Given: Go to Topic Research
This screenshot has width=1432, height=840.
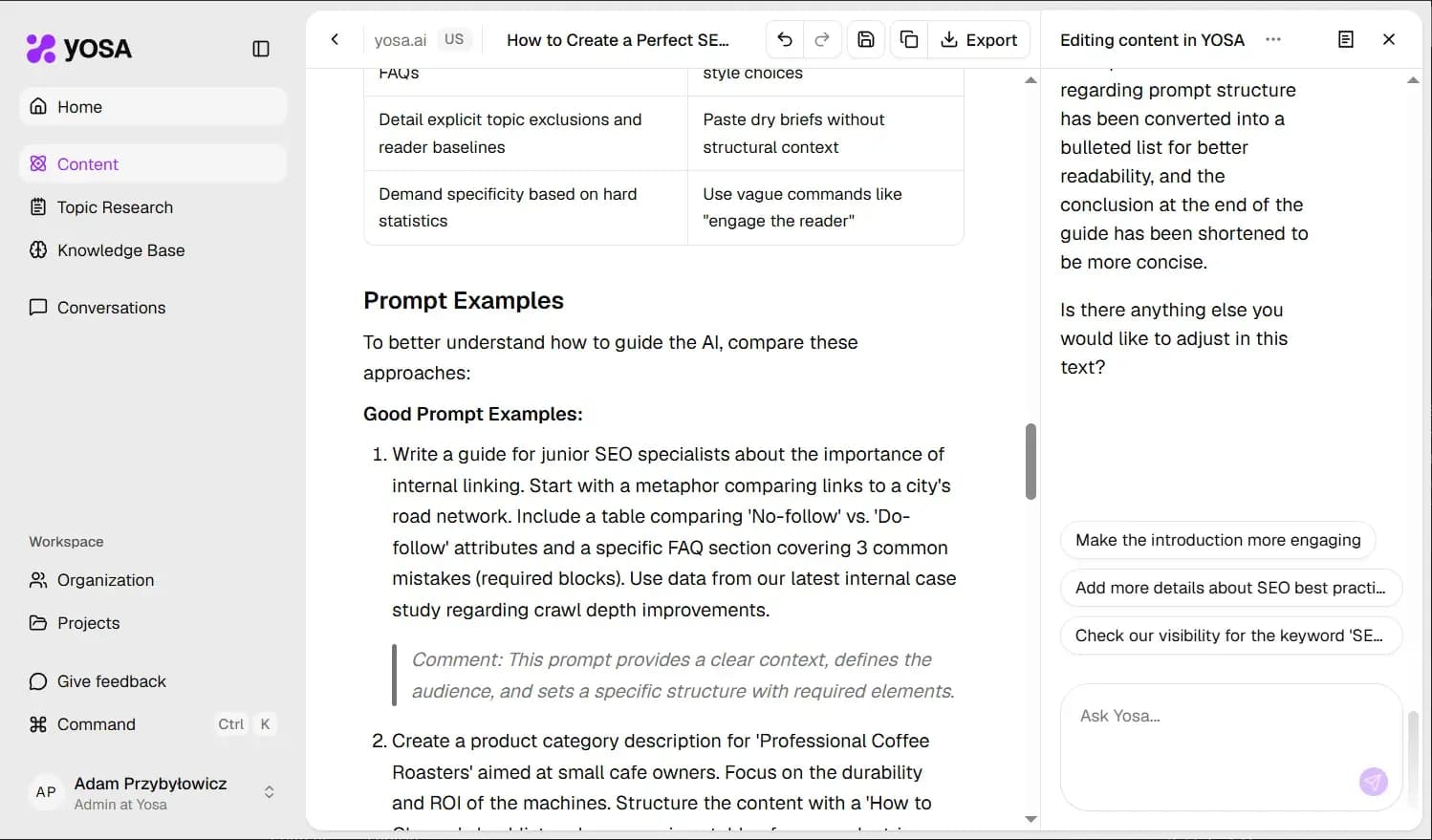Looking at the screenshot, I should [153, 207].
